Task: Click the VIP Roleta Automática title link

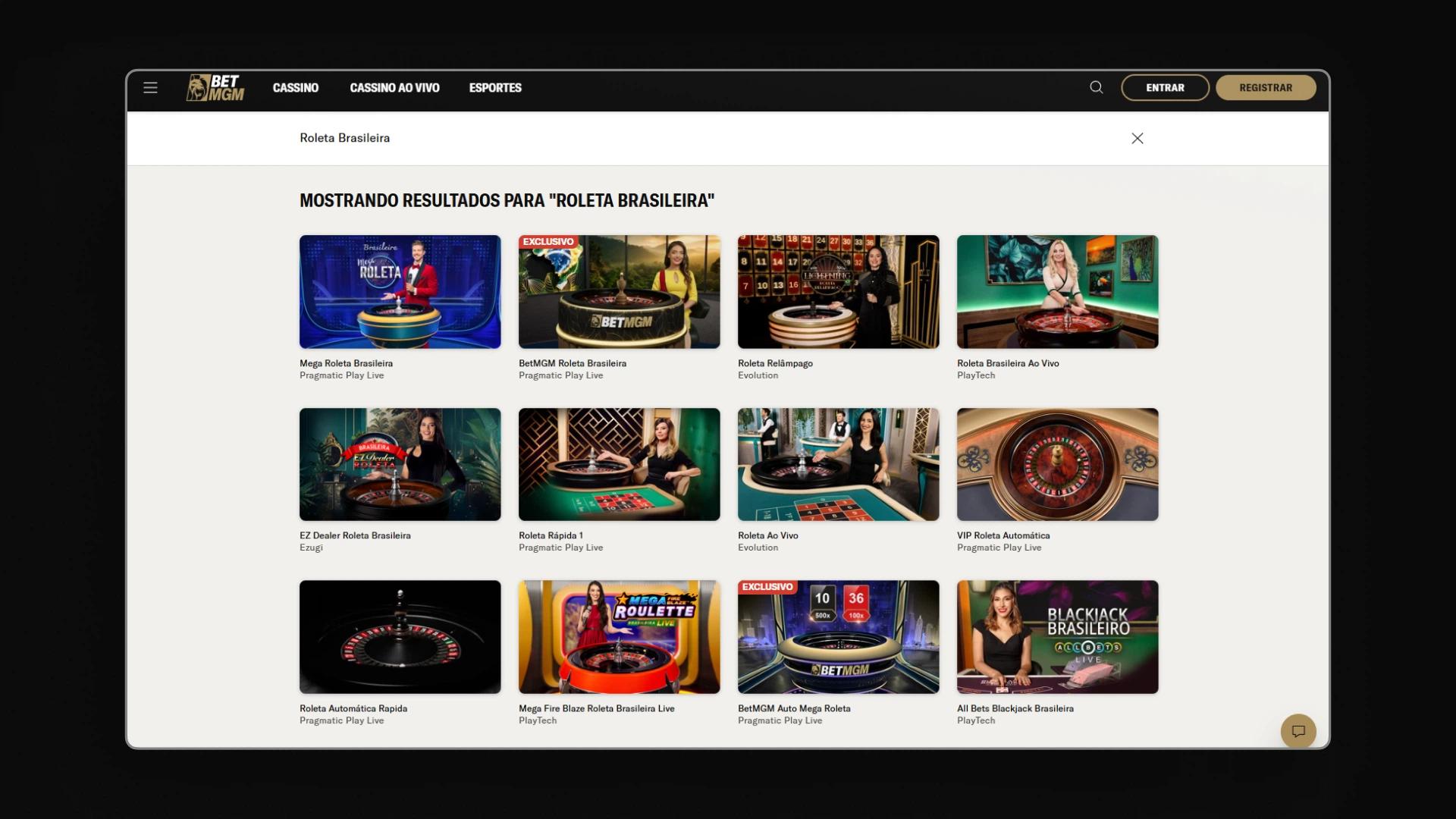Action: coord(1003,535)
